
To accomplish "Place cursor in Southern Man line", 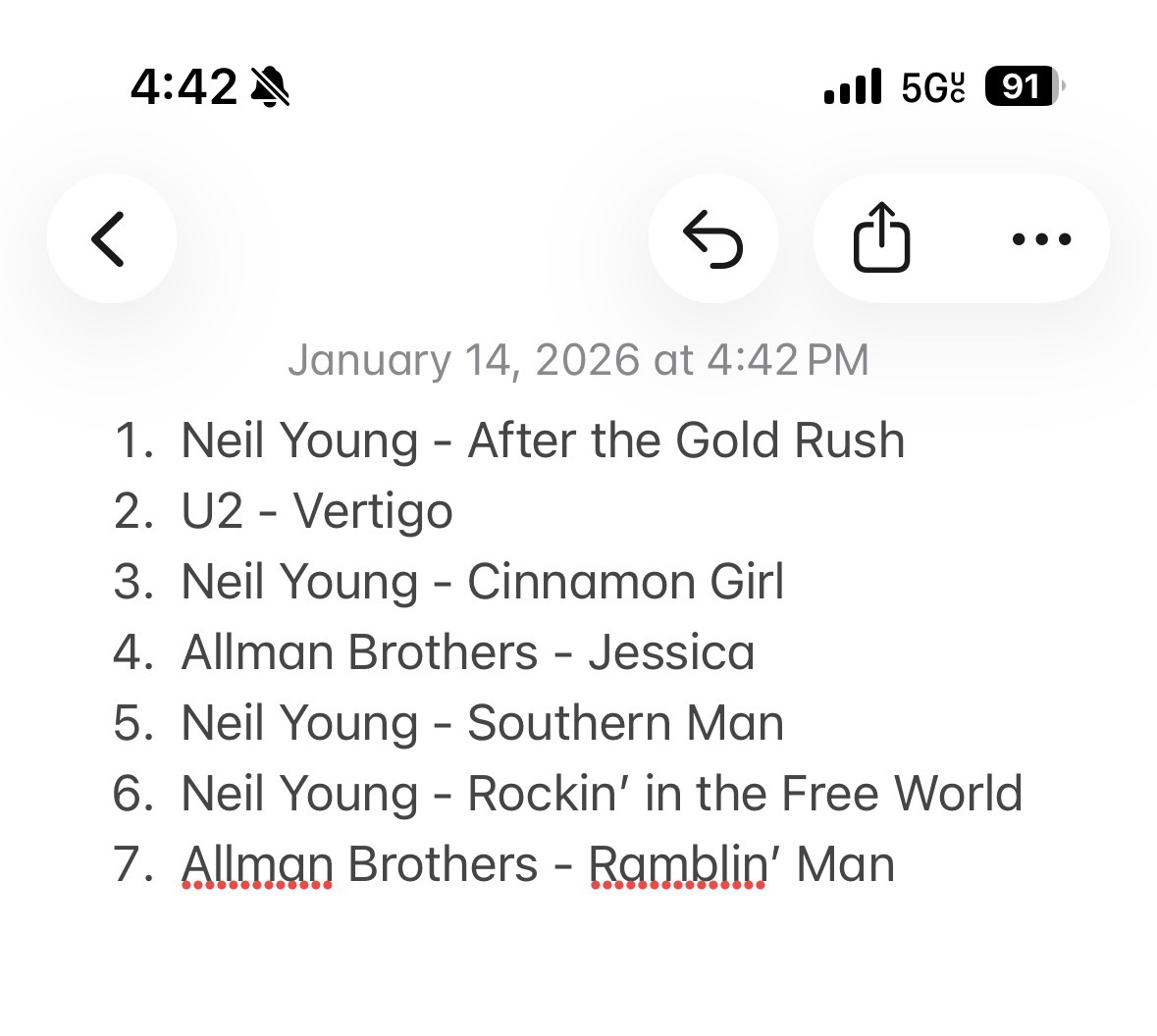I will point(483,723).
